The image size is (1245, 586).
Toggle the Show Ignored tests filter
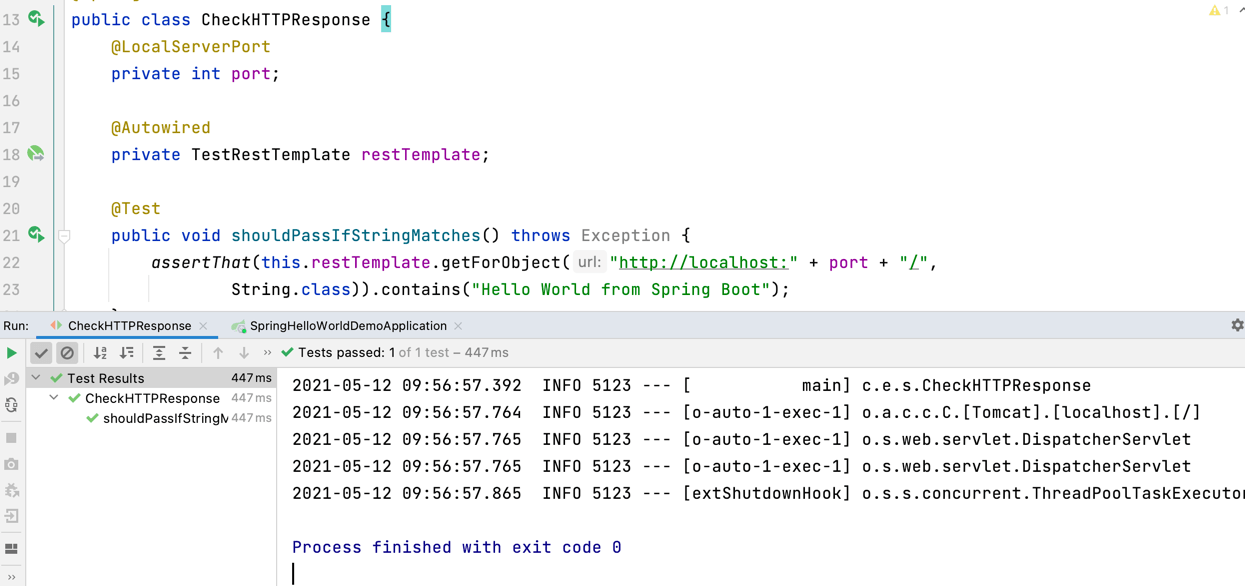(67, 352)
